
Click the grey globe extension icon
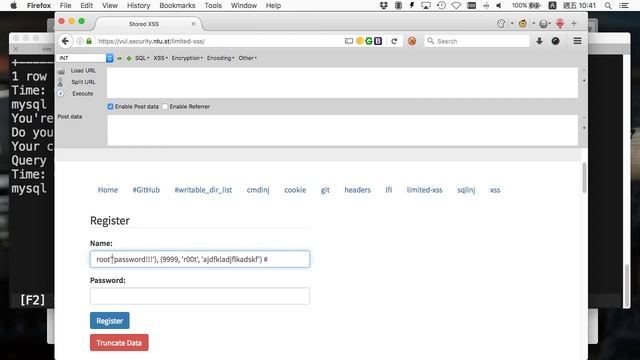543,24
